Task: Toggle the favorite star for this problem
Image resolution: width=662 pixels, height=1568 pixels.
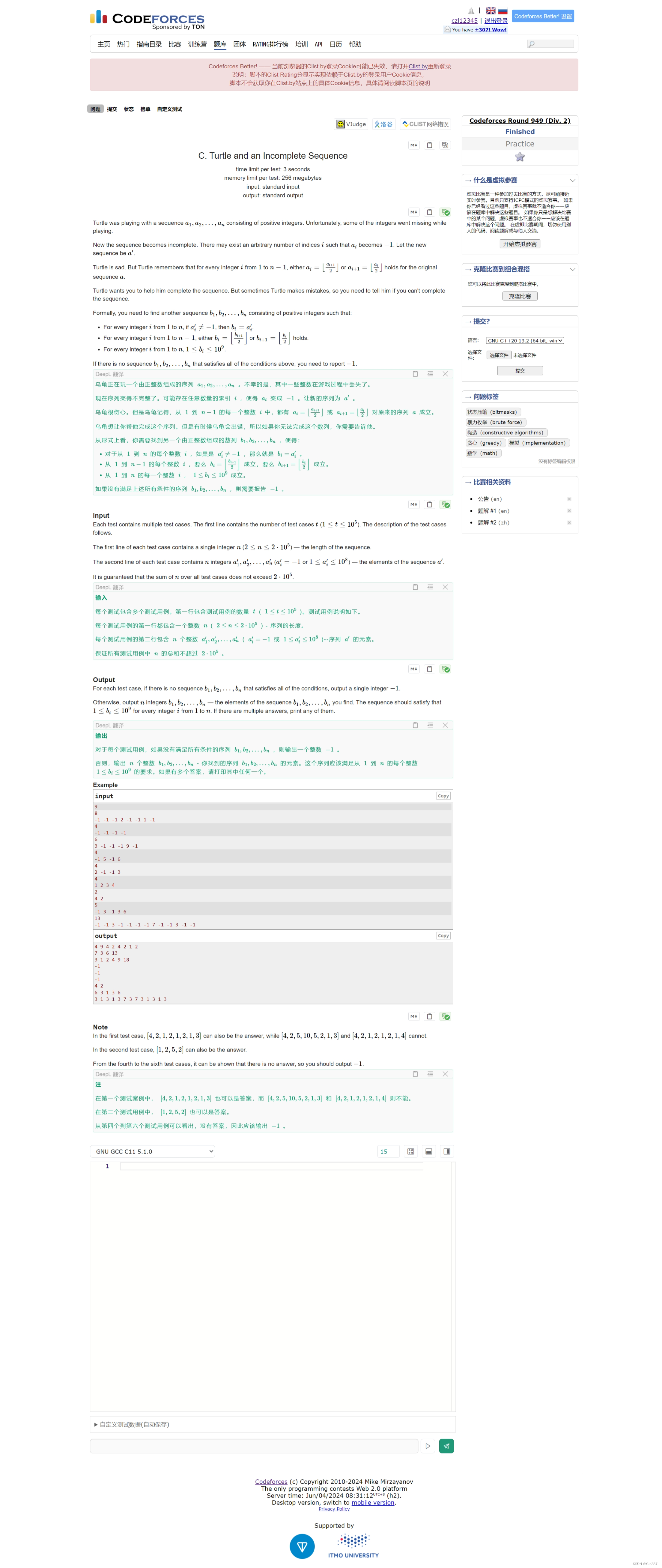Action: click(519, 157)
